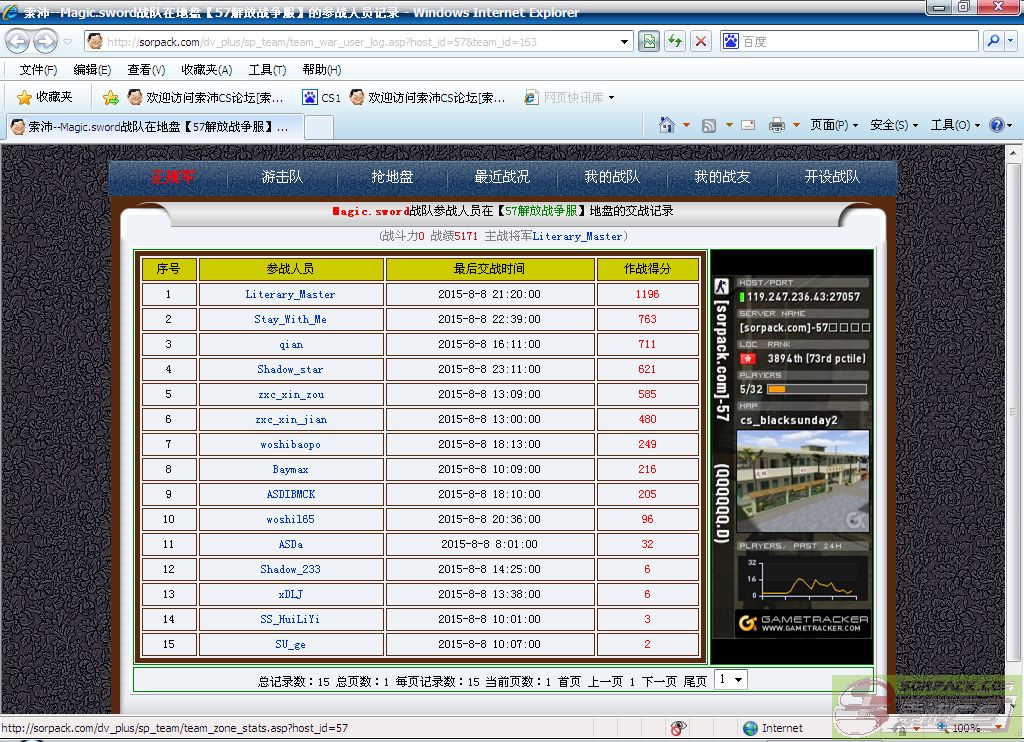Screen dimensions: 1024x742
Task: Click the Add to Favorites bar star icon
Action: pos(110,98)
